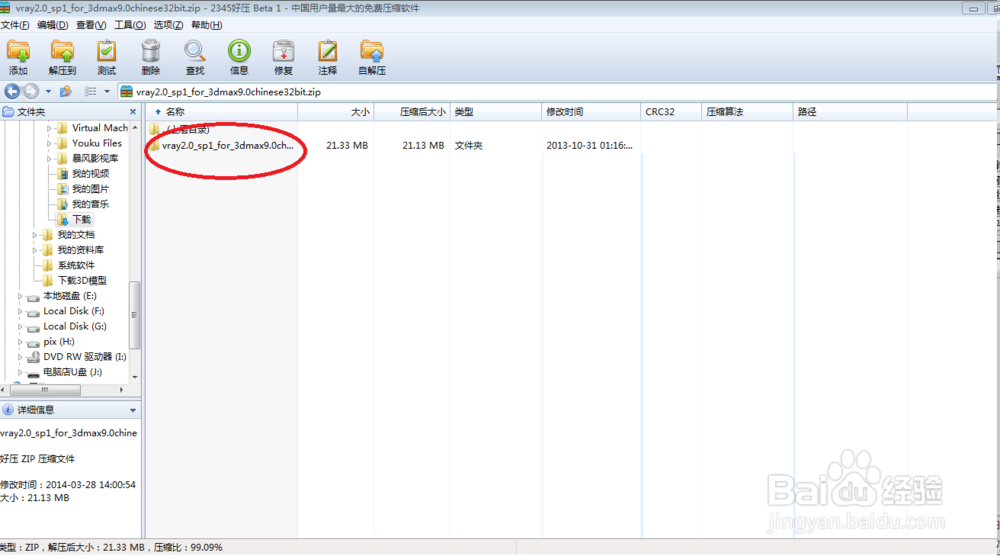This screenshot has height=556, width=1000.
Task: Click the 自解压 (Self-extract) icon
Action: 372,52
